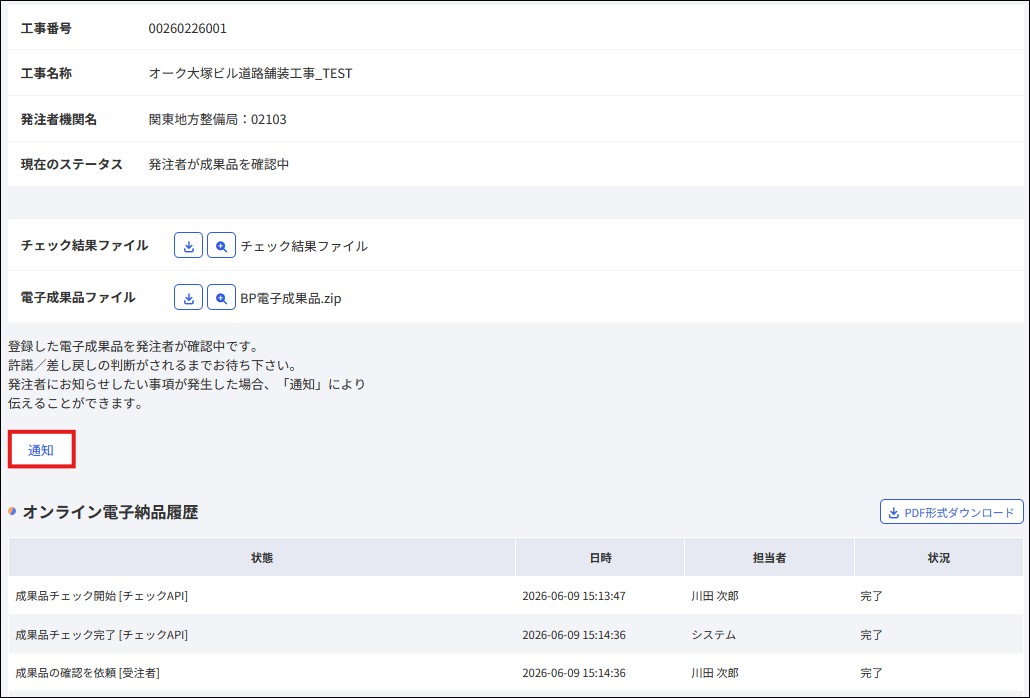This screenshot has width=1030, height=698.
Task: Click 成果品チェック完了 [チェックAPI] row
Action: click(x=516, y=635)
